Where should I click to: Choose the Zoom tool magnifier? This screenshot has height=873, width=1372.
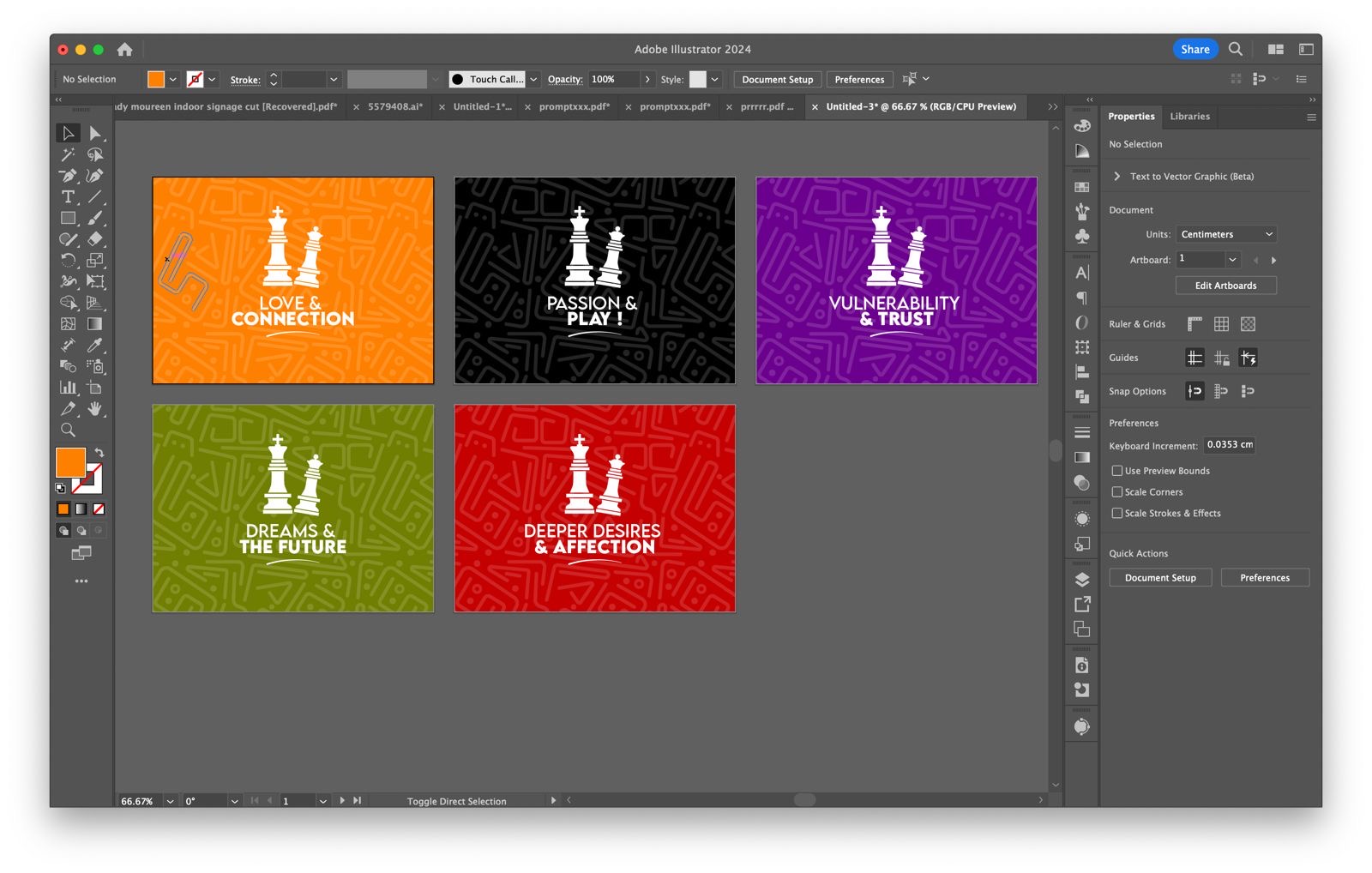68,430
